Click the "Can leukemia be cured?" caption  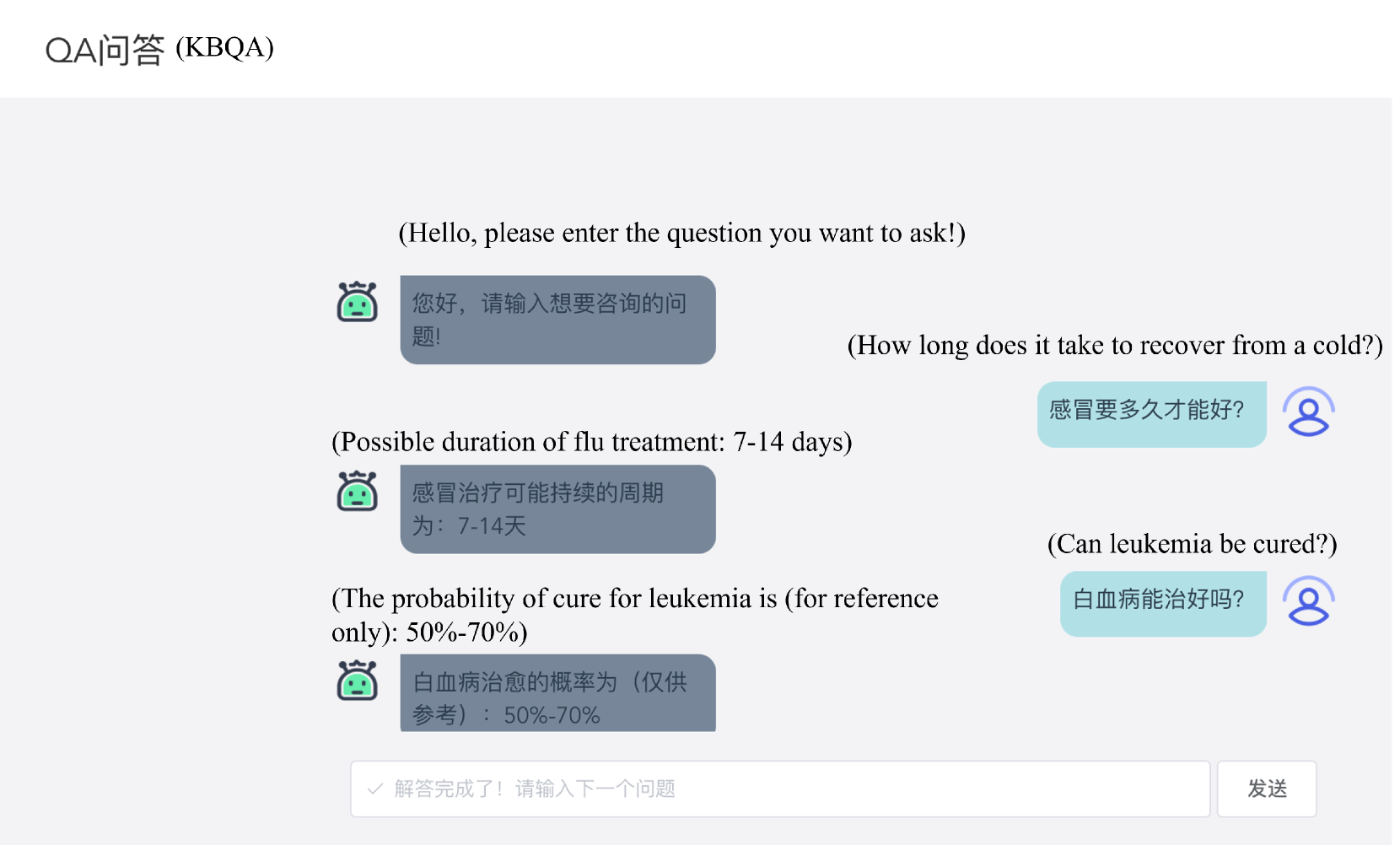[x=1192, y=544]
